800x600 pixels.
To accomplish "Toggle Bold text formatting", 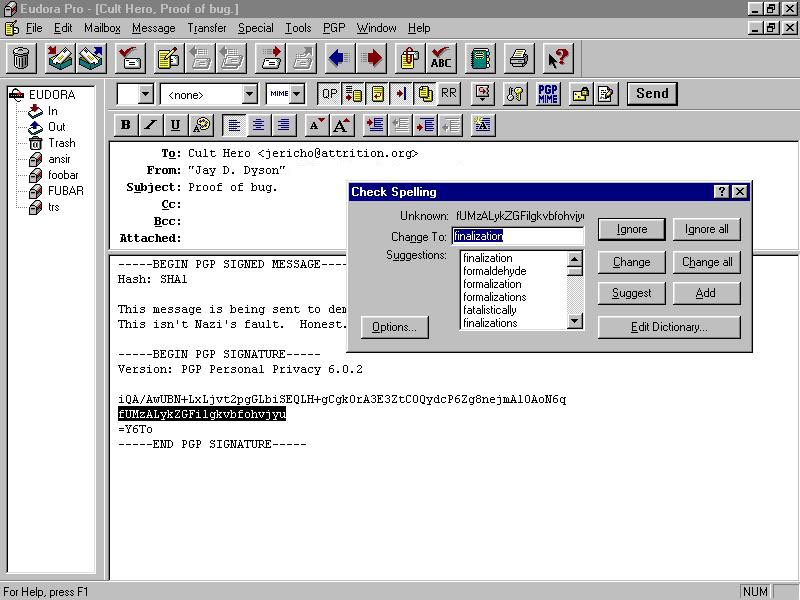I will [x=126, y=125].
